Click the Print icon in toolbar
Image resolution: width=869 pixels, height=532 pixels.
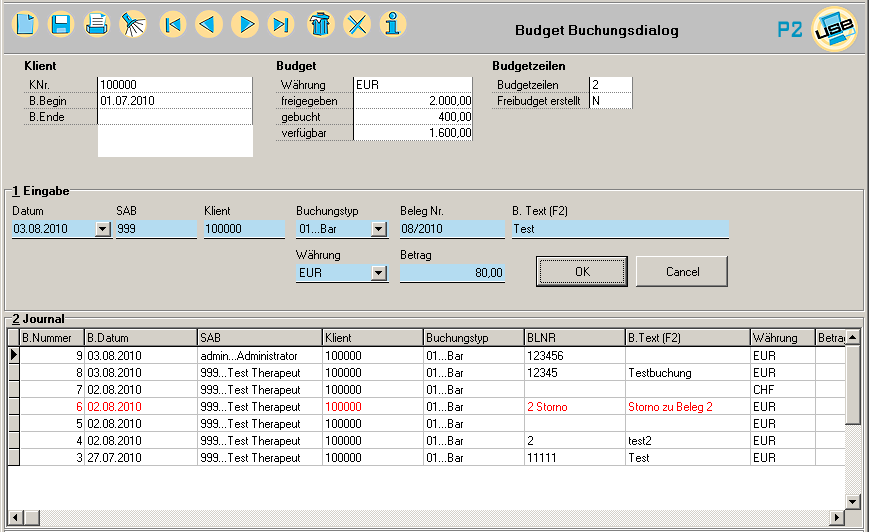click(x=96, y=24)
